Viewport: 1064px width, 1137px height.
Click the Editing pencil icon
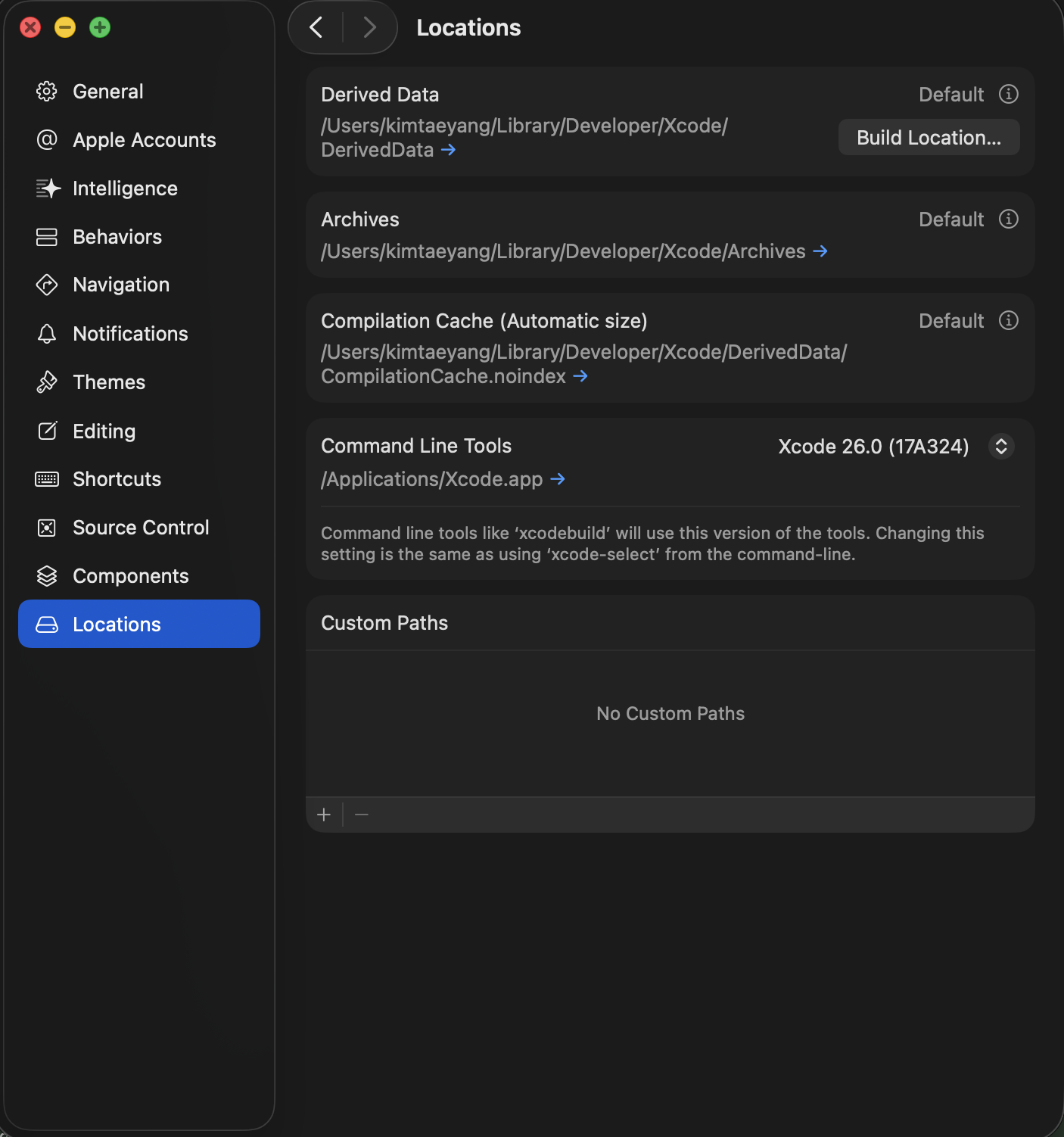point(47,431)
